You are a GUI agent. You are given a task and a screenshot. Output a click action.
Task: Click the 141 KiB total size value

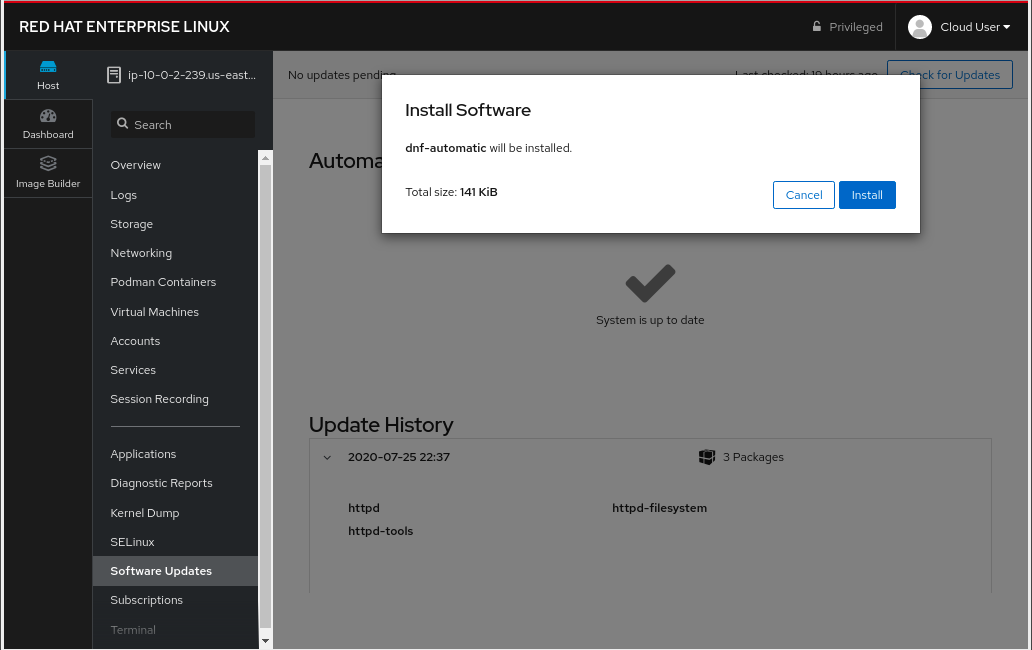(x=478, y=192)
